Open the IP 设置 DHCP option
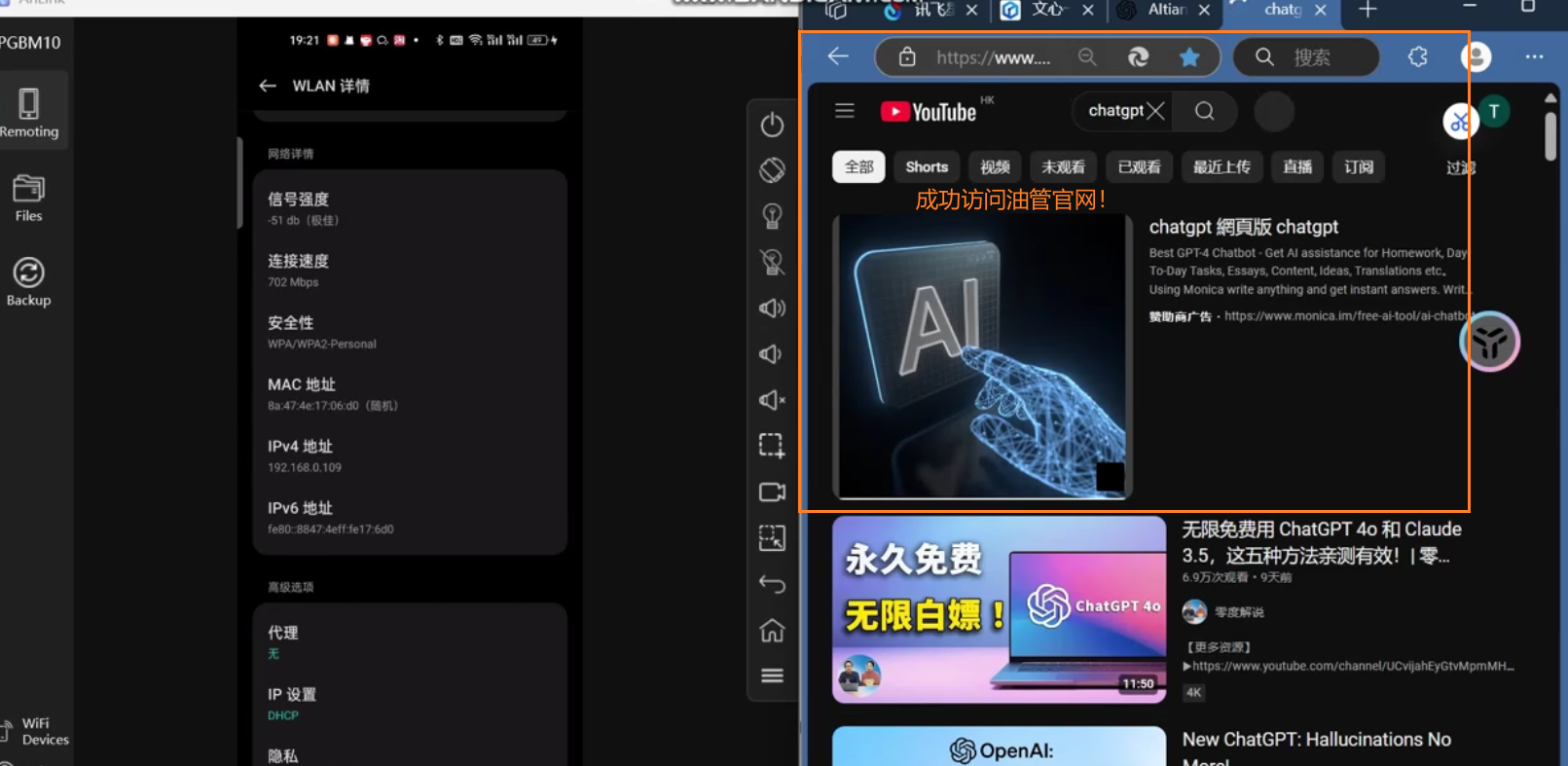 pos(410,704)
